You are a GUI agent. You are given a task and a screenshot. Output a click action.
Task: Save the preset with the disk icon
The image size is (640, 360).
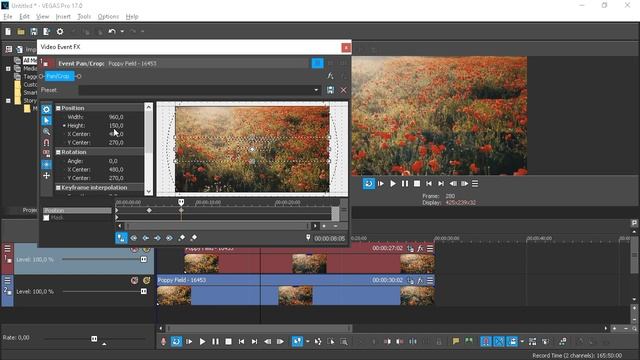(330, 90)
